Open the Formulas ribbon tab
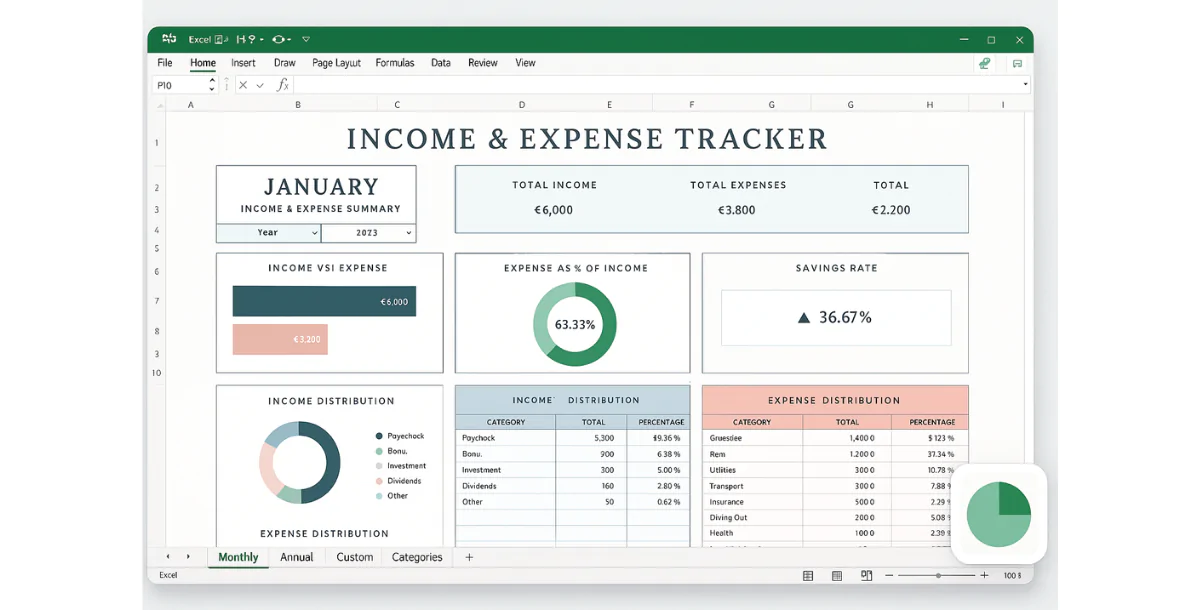 click(x=395, y=63)
